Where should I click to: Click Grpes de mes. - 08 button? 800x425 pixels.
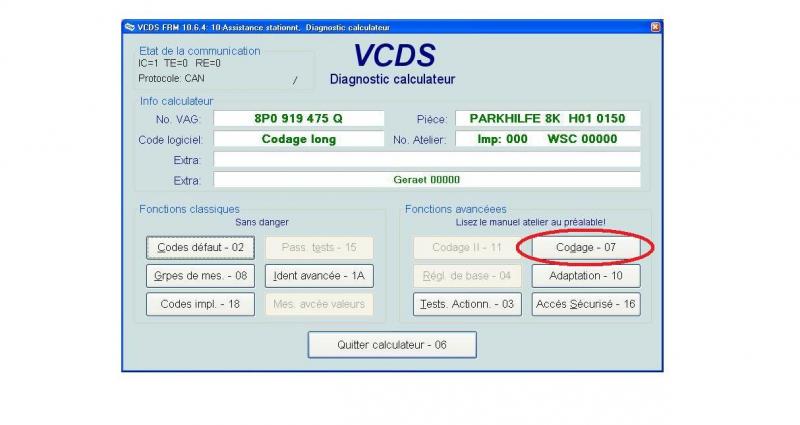click(200, 276)
